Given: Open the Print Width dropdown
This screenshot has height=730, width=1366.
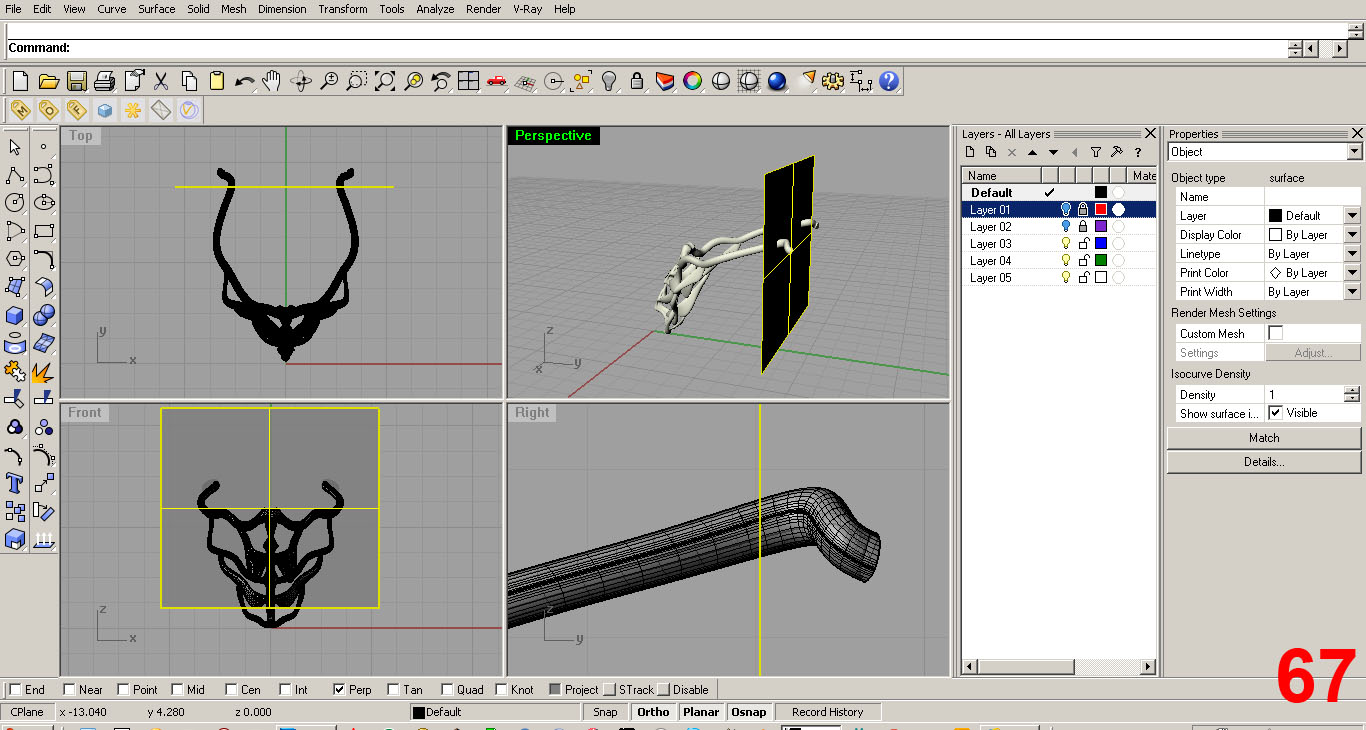Looking at the screenshot, I should click(1352, 292).
